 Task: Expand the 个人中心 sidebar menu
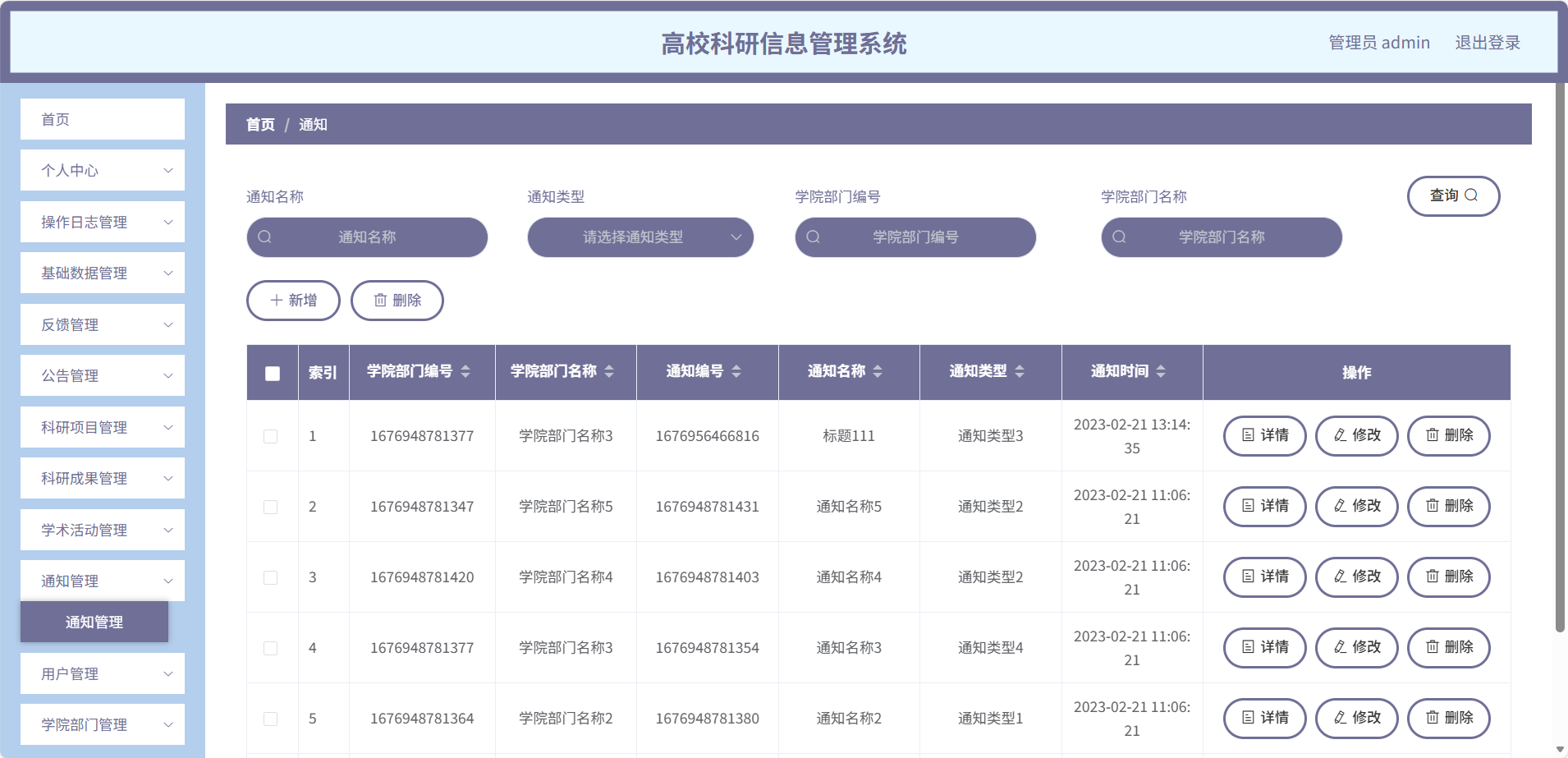(103, 170)
